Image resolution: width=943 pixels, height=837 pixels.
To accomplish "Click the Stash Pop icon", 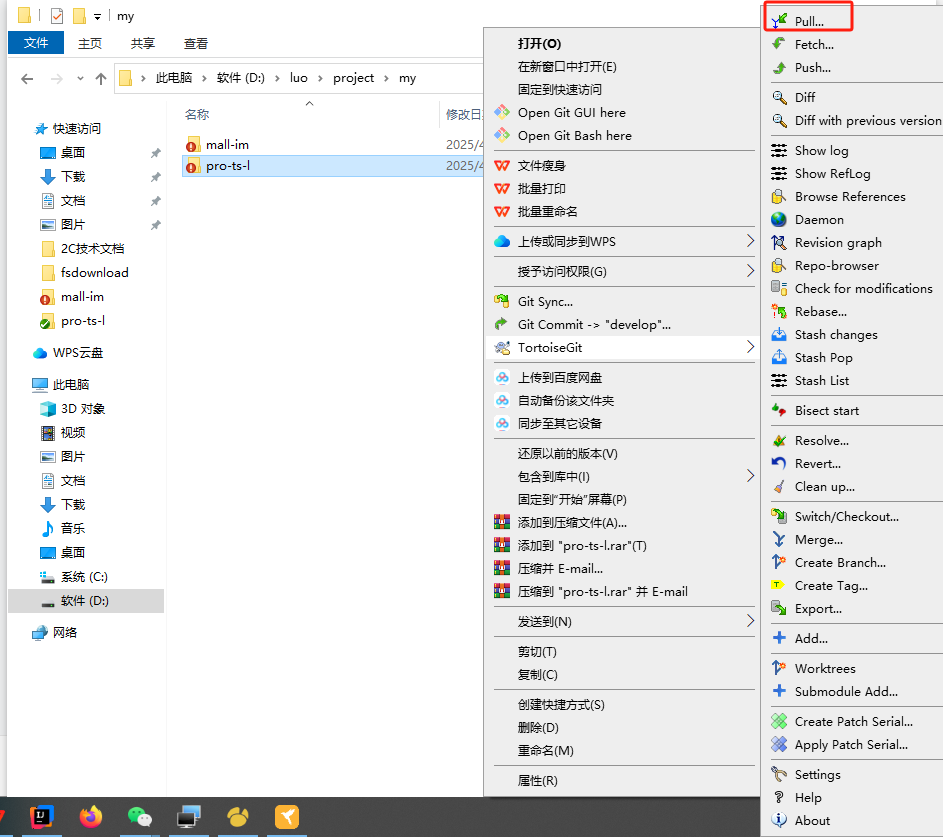I will point(779,357).
